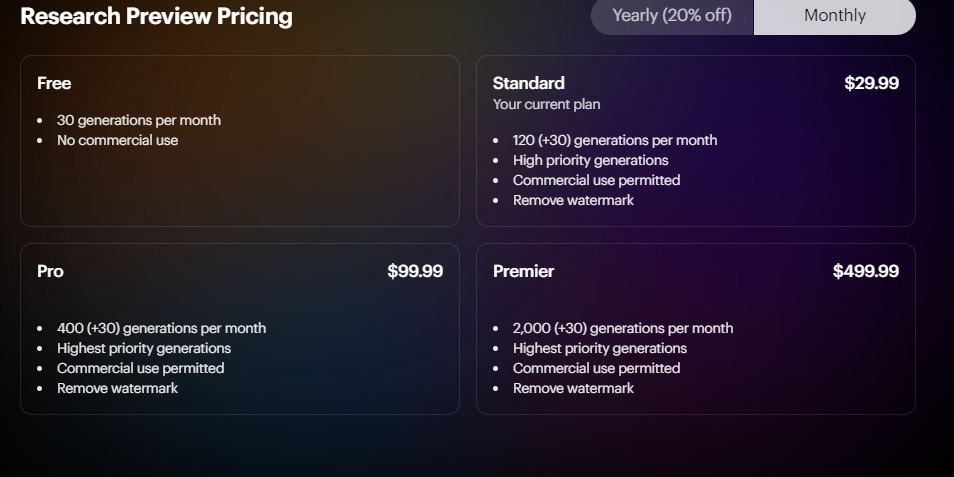Click the 'Your current plan' label

tap(546, 105)
